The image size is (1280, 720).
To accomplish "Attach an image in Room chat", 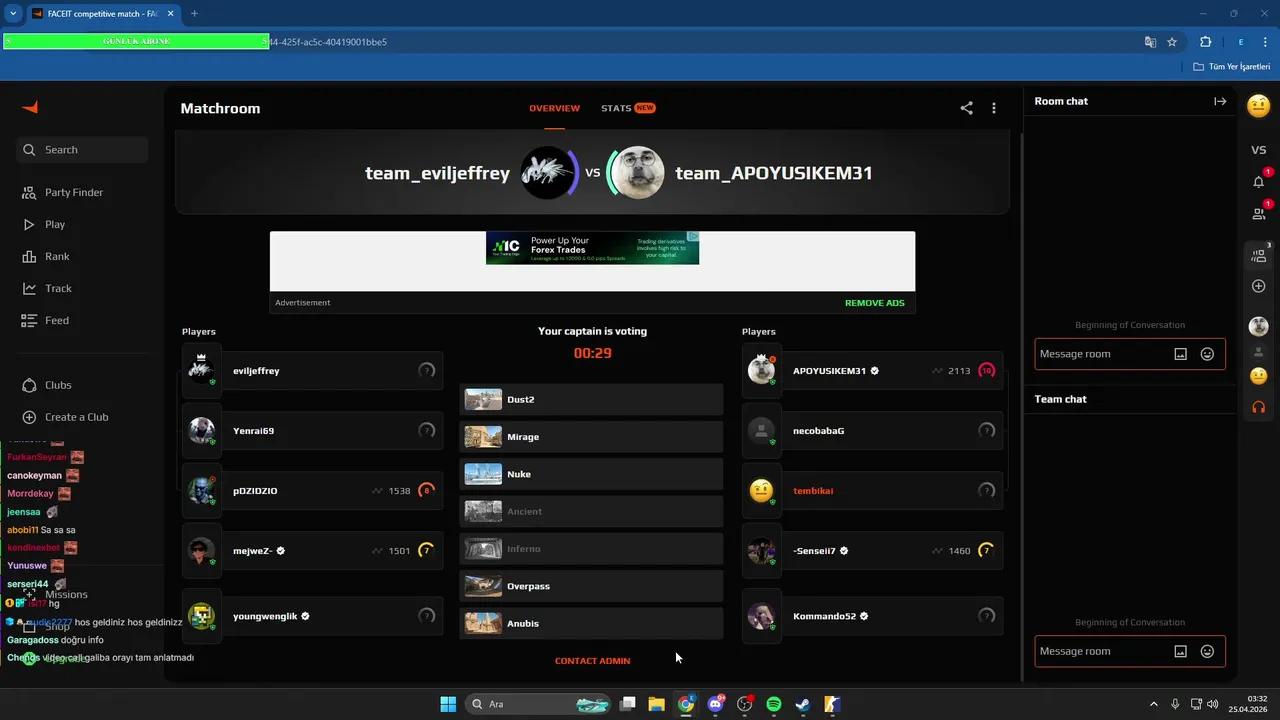I will coord(1180,354).
